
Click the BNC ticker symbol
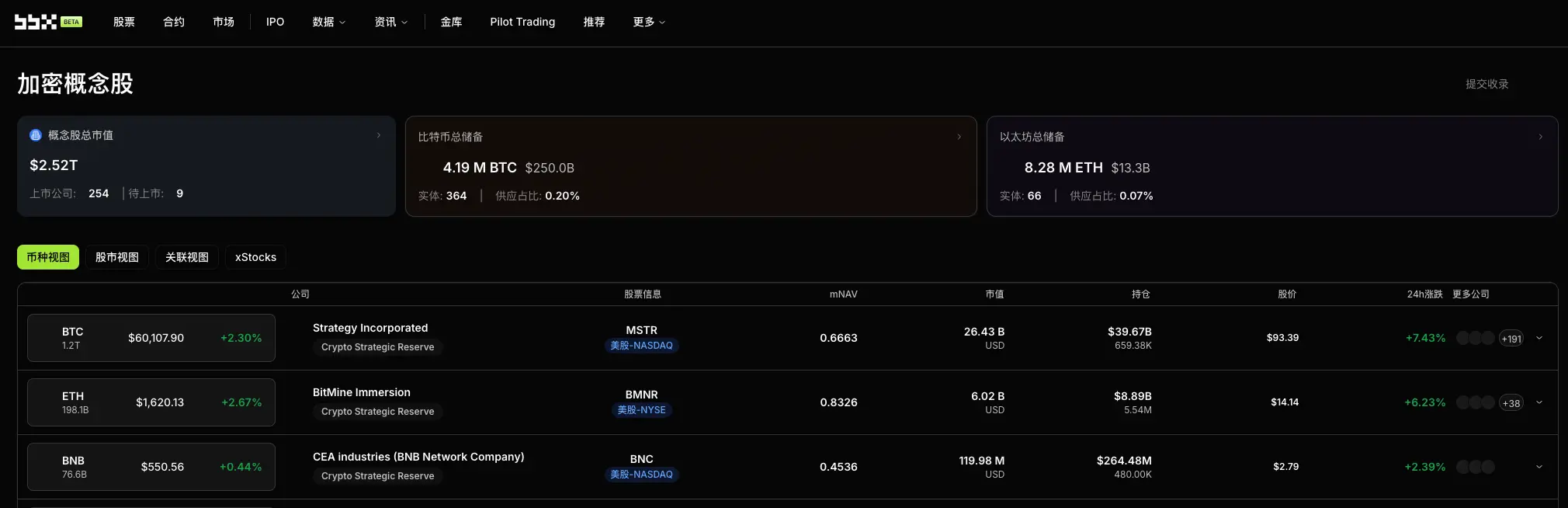(642, 459)
